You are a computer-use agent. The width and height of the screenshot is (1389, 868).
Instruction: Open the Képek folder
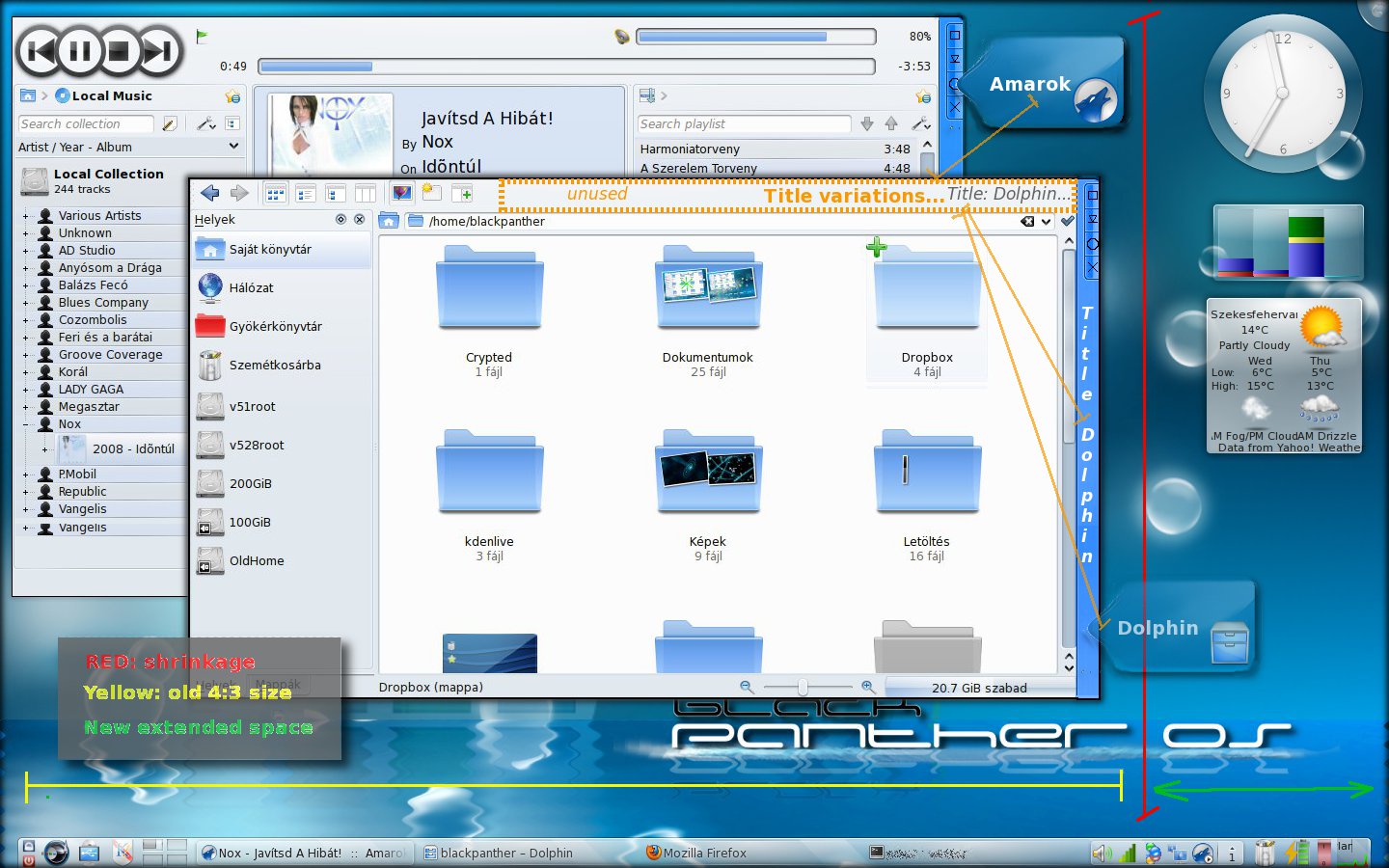(708, 494)
